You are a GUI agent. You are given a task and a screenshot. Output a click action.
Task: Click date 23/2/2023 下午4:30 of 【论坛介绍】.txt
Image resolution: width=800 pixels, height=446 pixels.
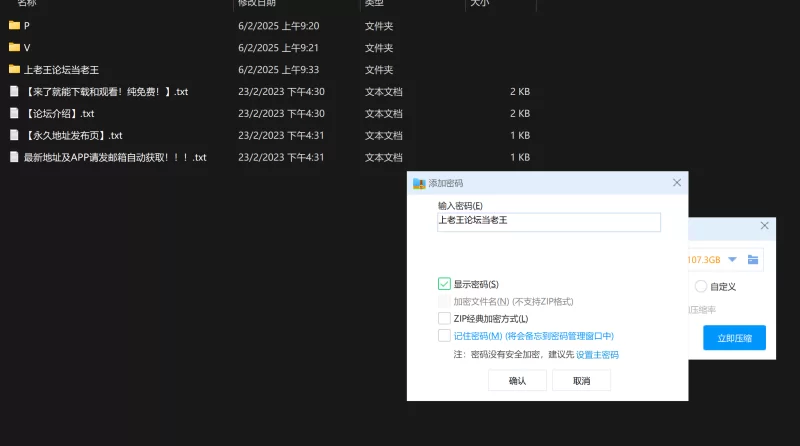click(x=281, y=113)
